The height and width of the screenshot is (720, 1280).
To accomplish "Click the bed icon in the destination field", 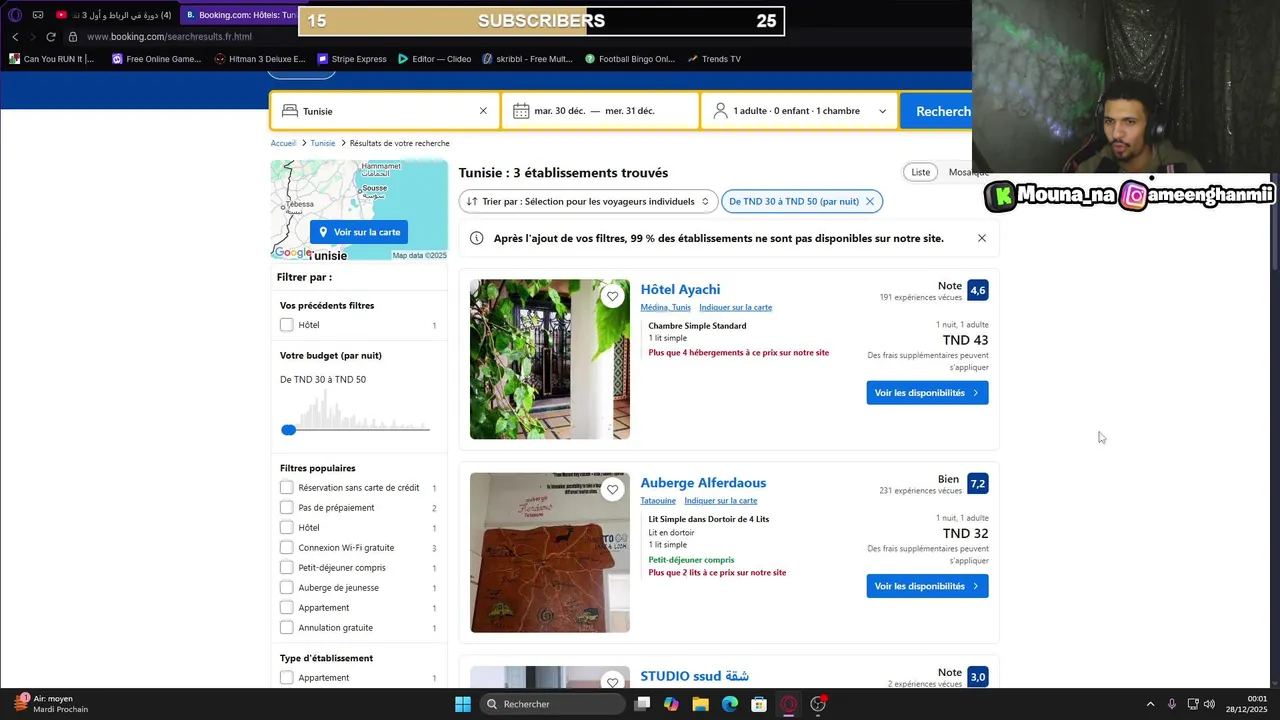I will [290, 111].
